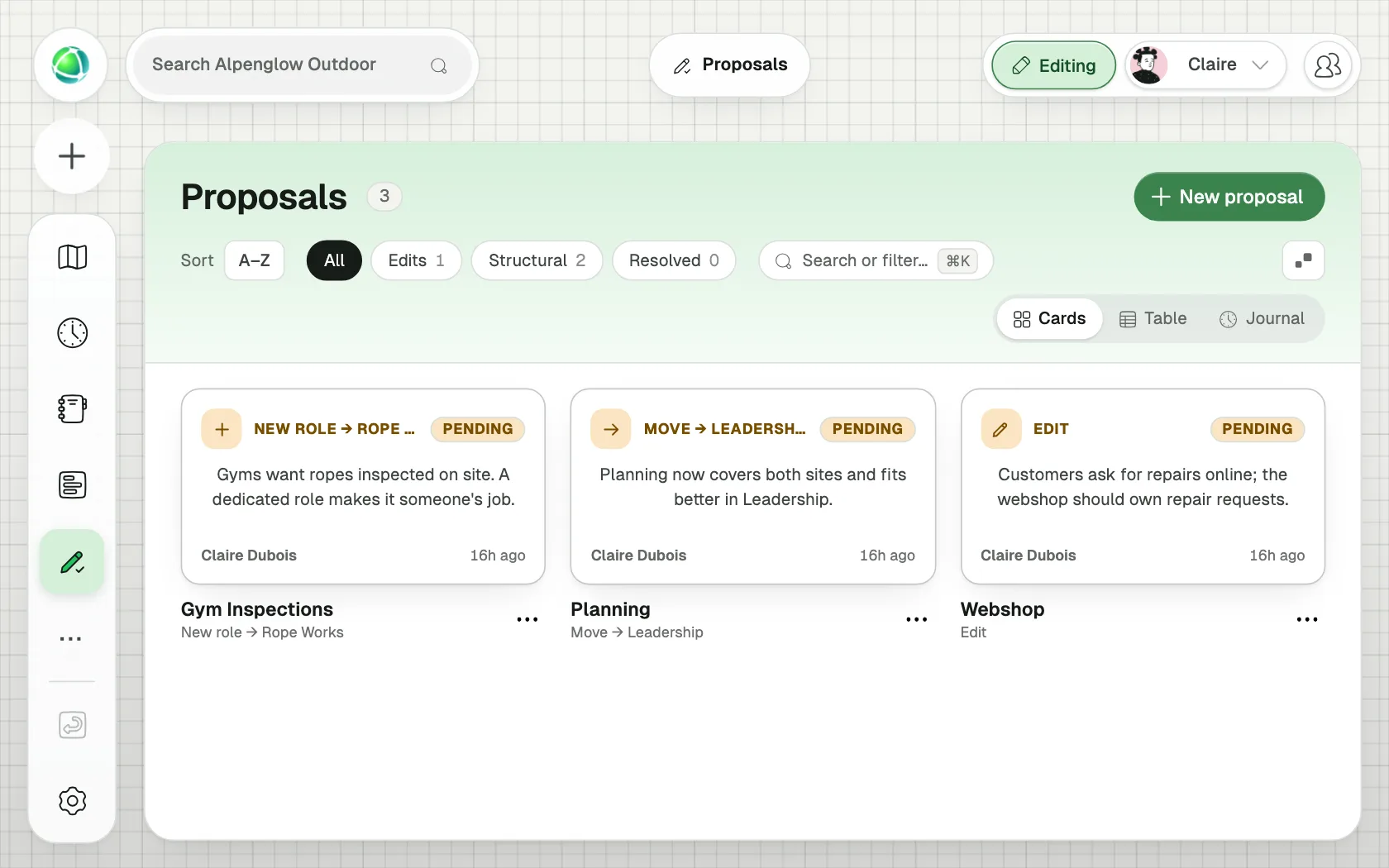Viewport: 1389px width, 868px height.
Task: Click the people icon in top bar
Action: point(1328,65)
